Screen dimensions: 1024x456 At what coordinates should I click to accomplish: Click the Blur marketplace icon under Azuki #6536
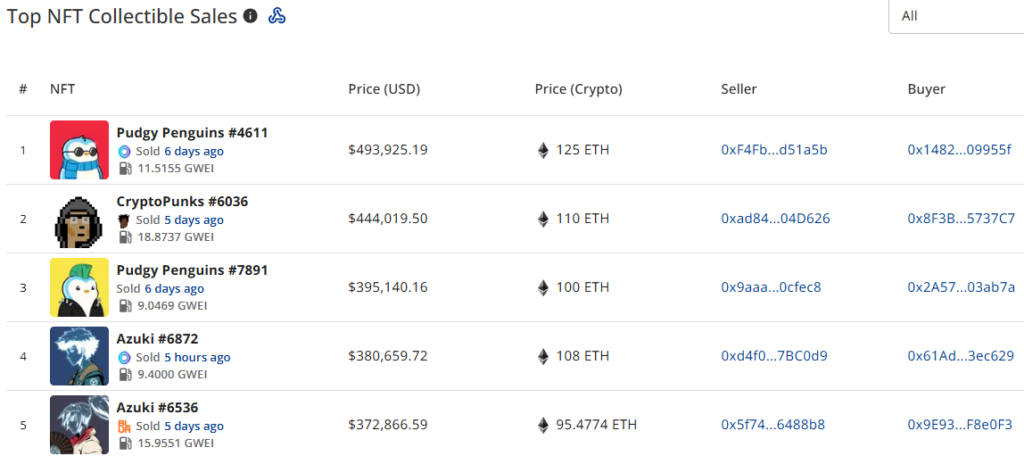(124, 426)
